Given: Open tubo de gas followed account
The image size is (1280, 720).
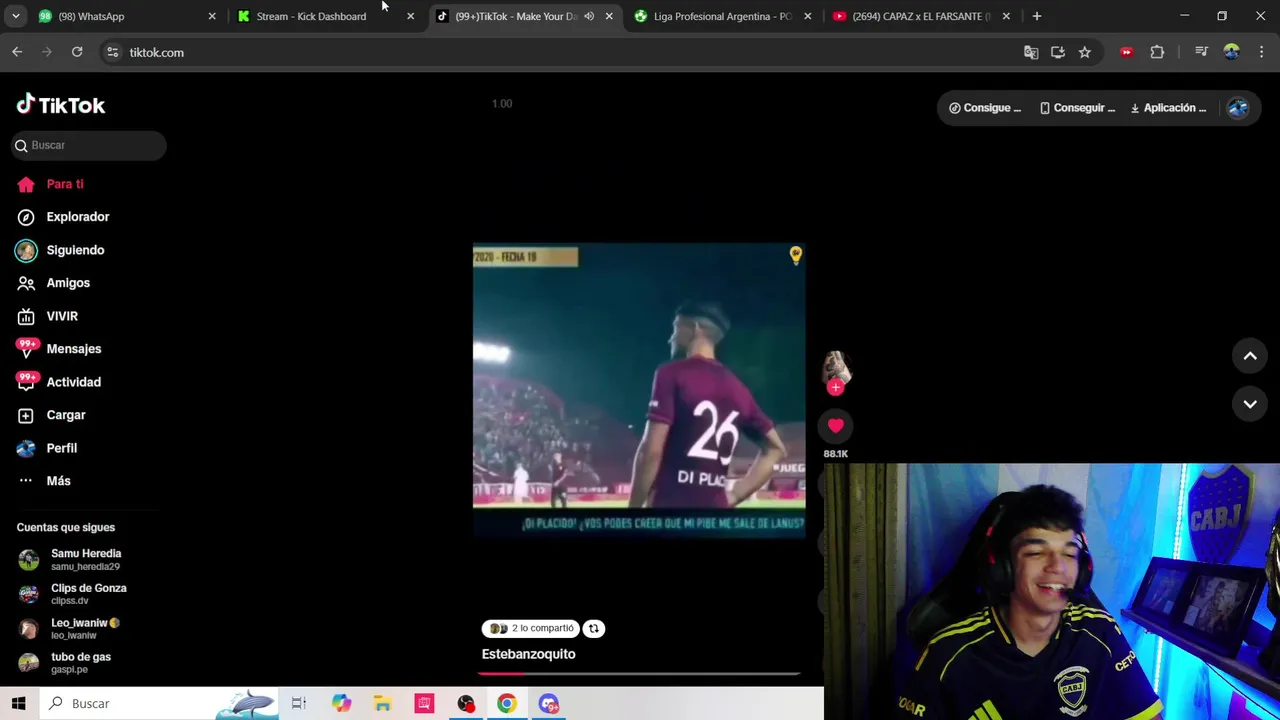Looking at the screenshot, I should [65, 662].
